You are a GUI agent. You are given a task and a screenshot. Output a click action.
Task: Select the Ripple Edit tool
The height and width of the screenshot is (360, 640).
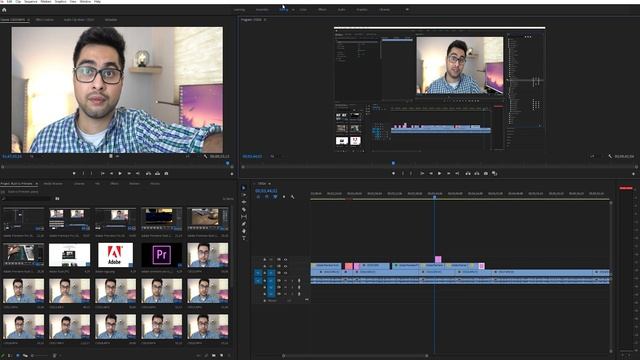244,202
